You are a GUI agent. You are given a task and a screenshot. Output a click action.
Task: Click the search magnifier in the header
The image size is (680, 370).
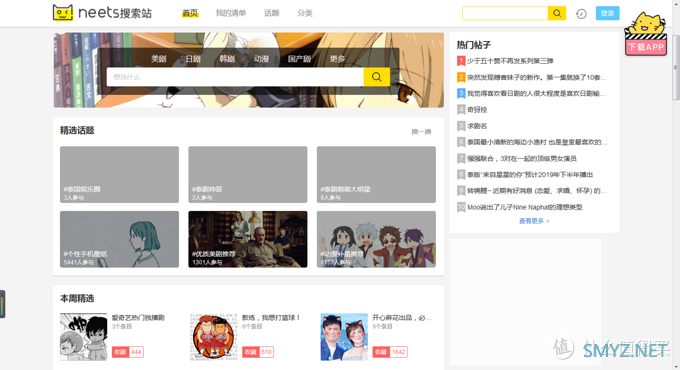pos(557,13)
